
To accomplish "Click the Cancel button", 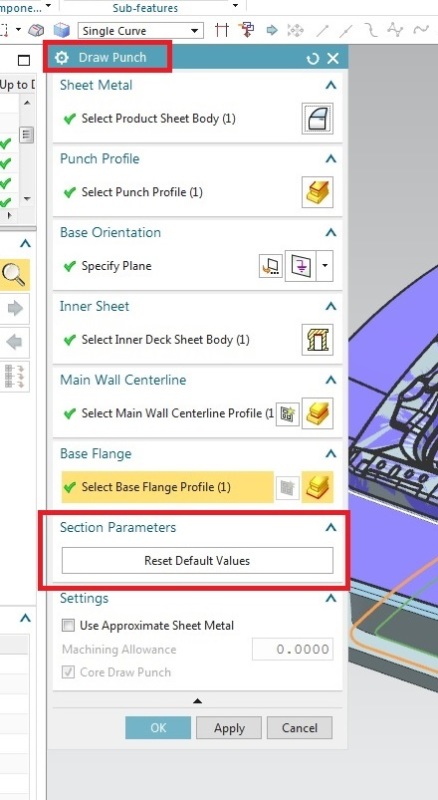I will click(300, 728).
